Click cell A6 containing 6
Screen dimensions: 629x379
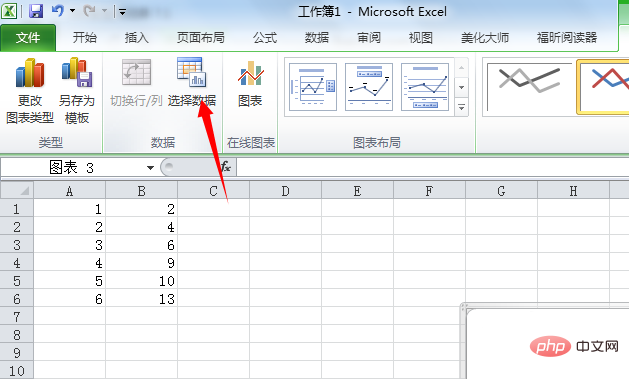[69, 299]
